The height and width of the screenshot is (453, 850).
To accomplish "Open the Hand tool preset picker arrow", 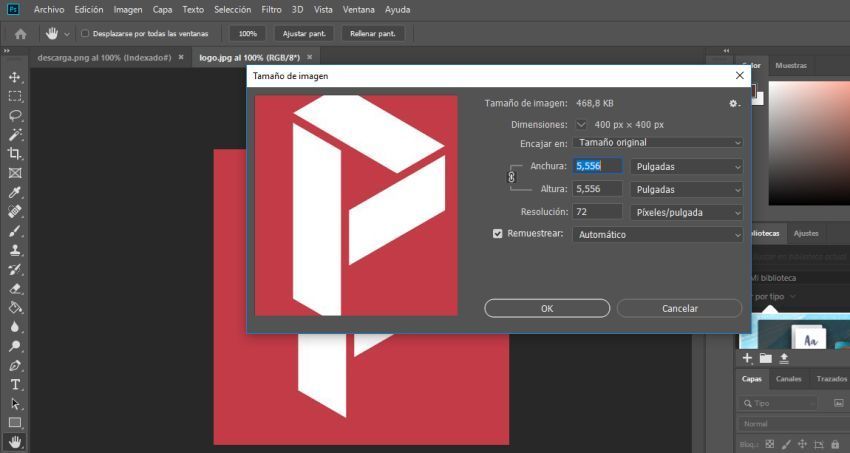I will tap(67, 34).
